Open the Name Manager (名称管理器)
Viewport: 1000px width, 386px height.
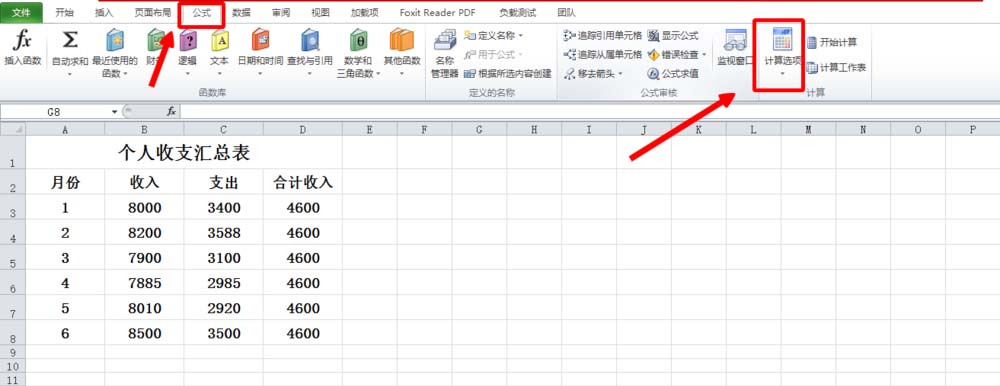coord(445,54)
